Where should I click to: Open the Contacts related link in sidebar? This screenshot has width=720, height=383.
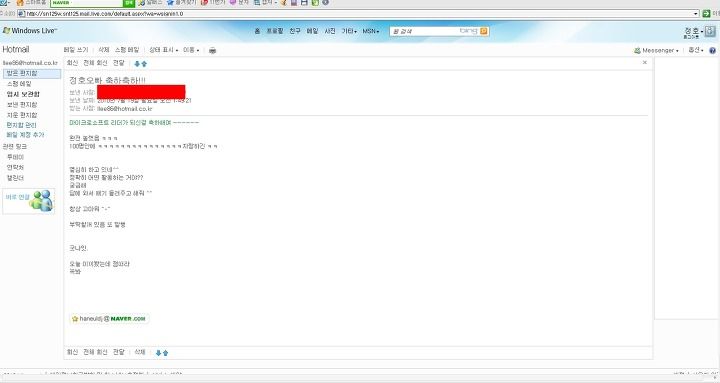15,168
